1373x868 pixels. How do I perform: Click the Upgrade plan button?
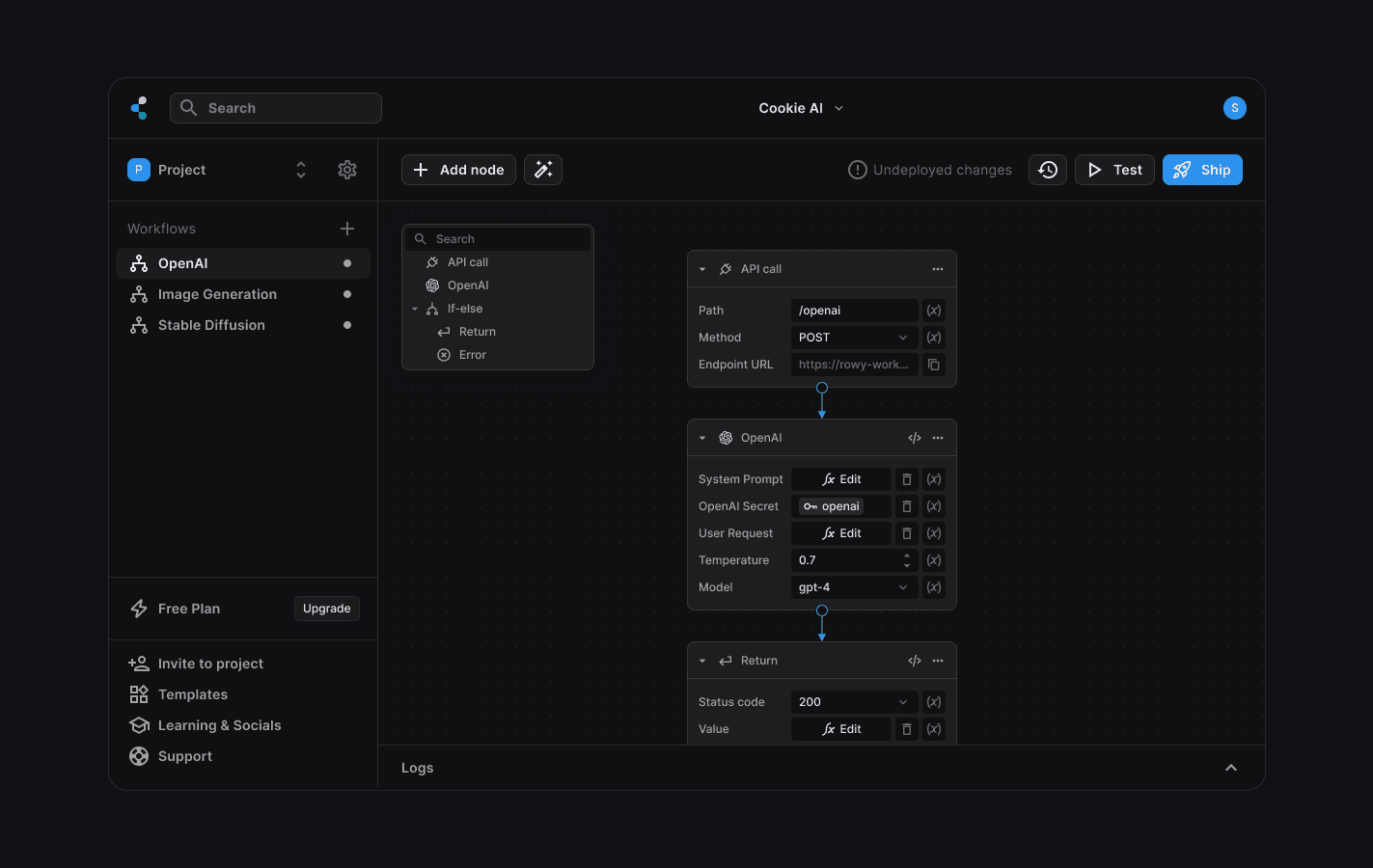coord(326,609)
